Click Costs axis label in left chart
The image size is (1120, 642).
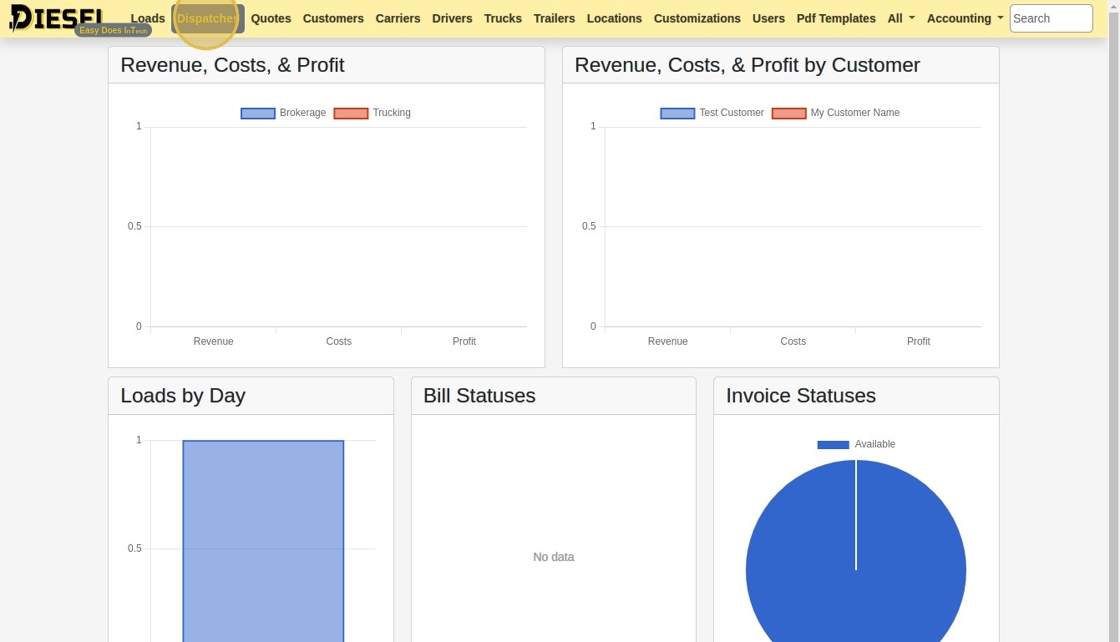339,341
